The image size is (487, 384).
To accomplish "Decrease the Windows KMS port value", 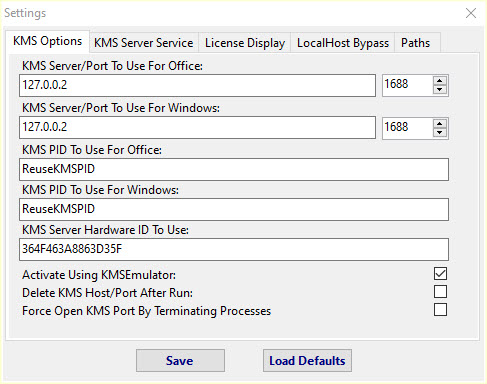I will pos(440,132).
